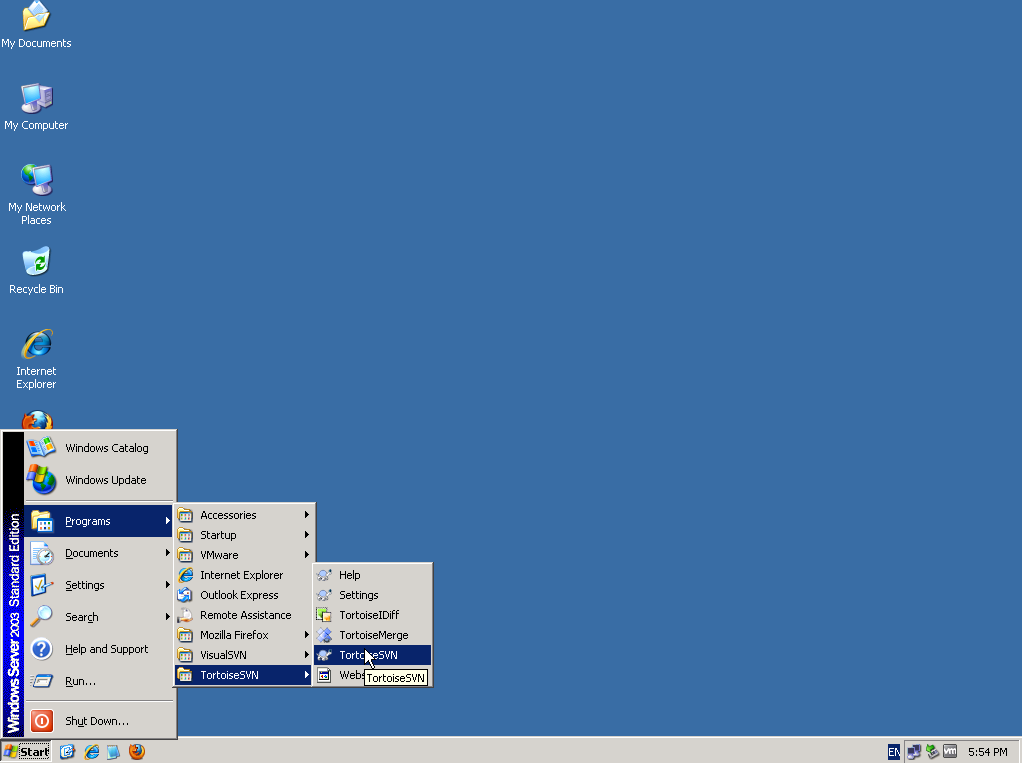Click the Remote Assistance icon
Viewport: 1022px width, 763px height.
[x=185, y=614]
